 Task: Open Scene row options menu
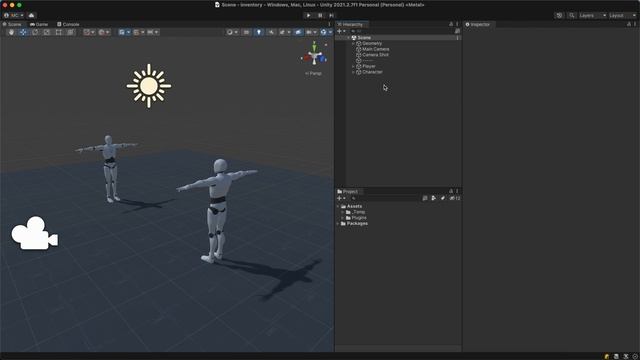point(457,38)
